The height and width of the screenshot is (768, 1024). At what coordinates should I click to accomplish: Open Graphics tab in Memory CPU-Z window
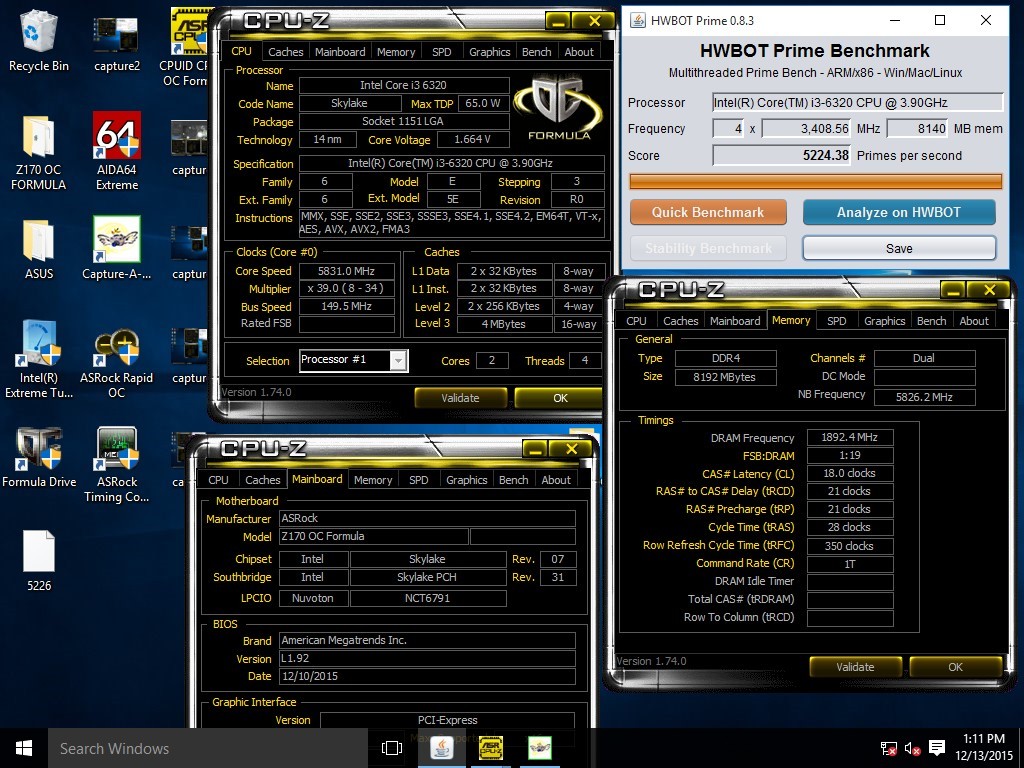[884, 321]
